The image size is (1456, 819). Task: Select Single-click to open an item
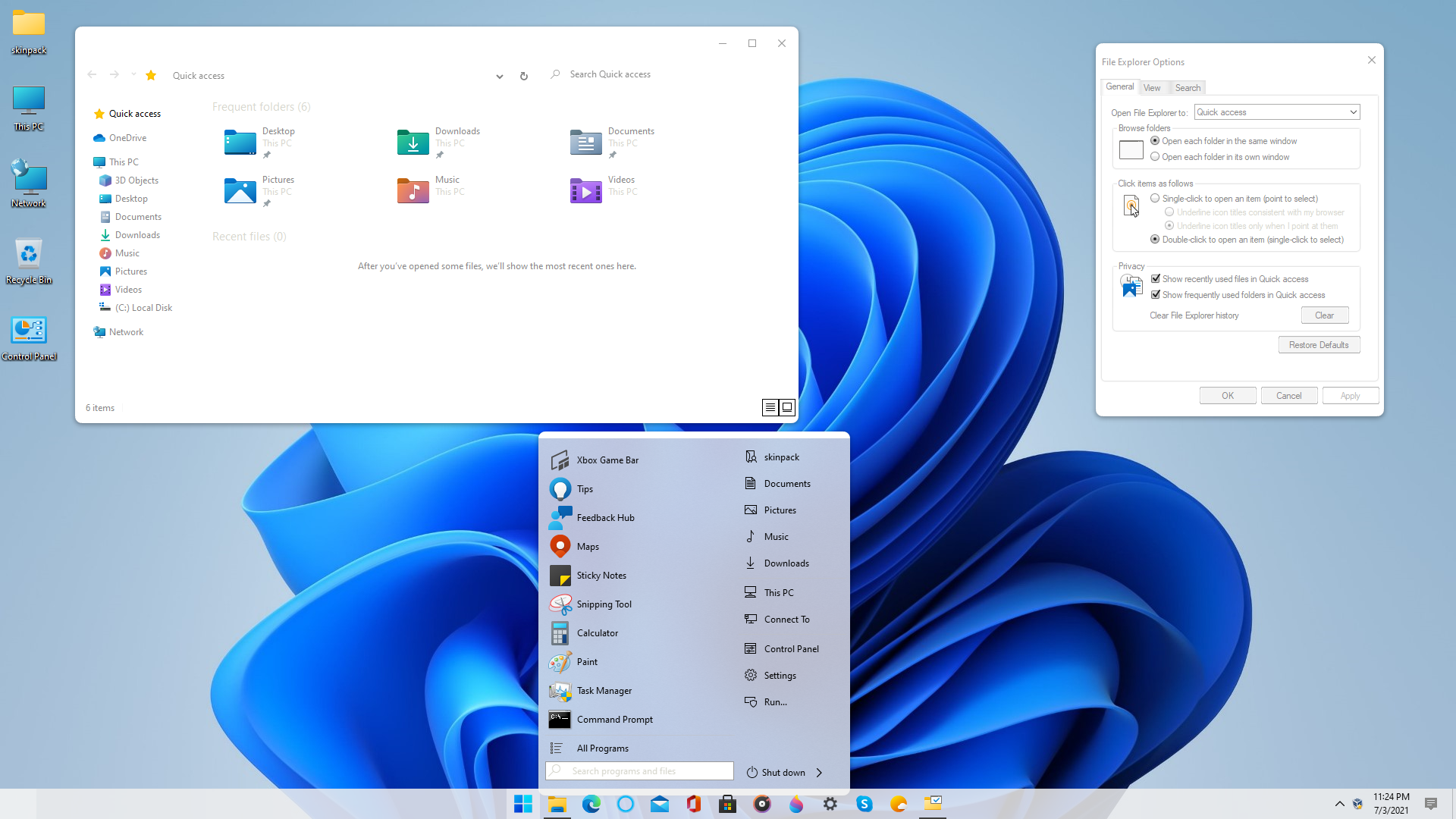[1155, 199]
